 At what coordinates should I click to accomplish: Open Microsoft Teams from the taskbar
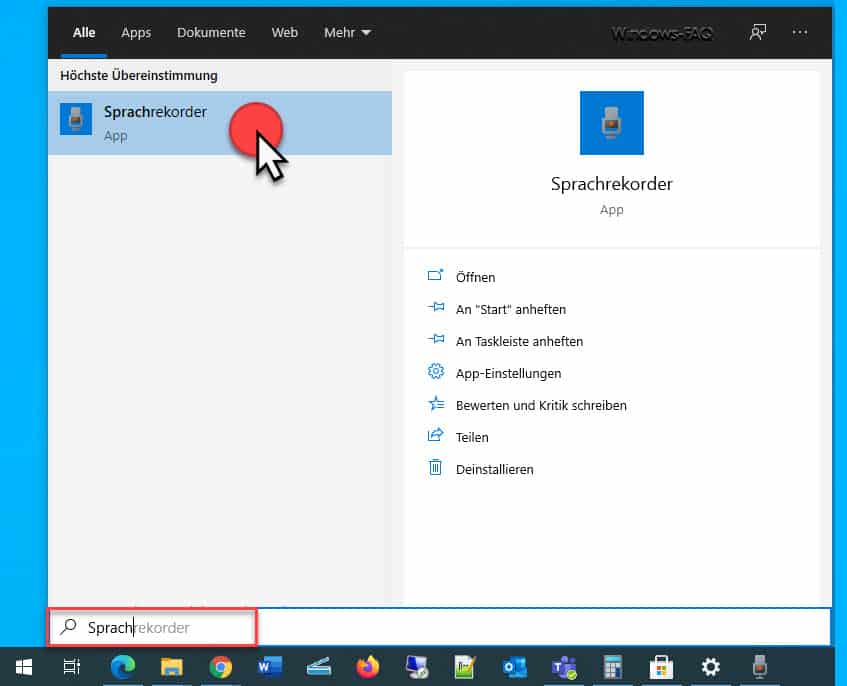(x=564, y=667)
